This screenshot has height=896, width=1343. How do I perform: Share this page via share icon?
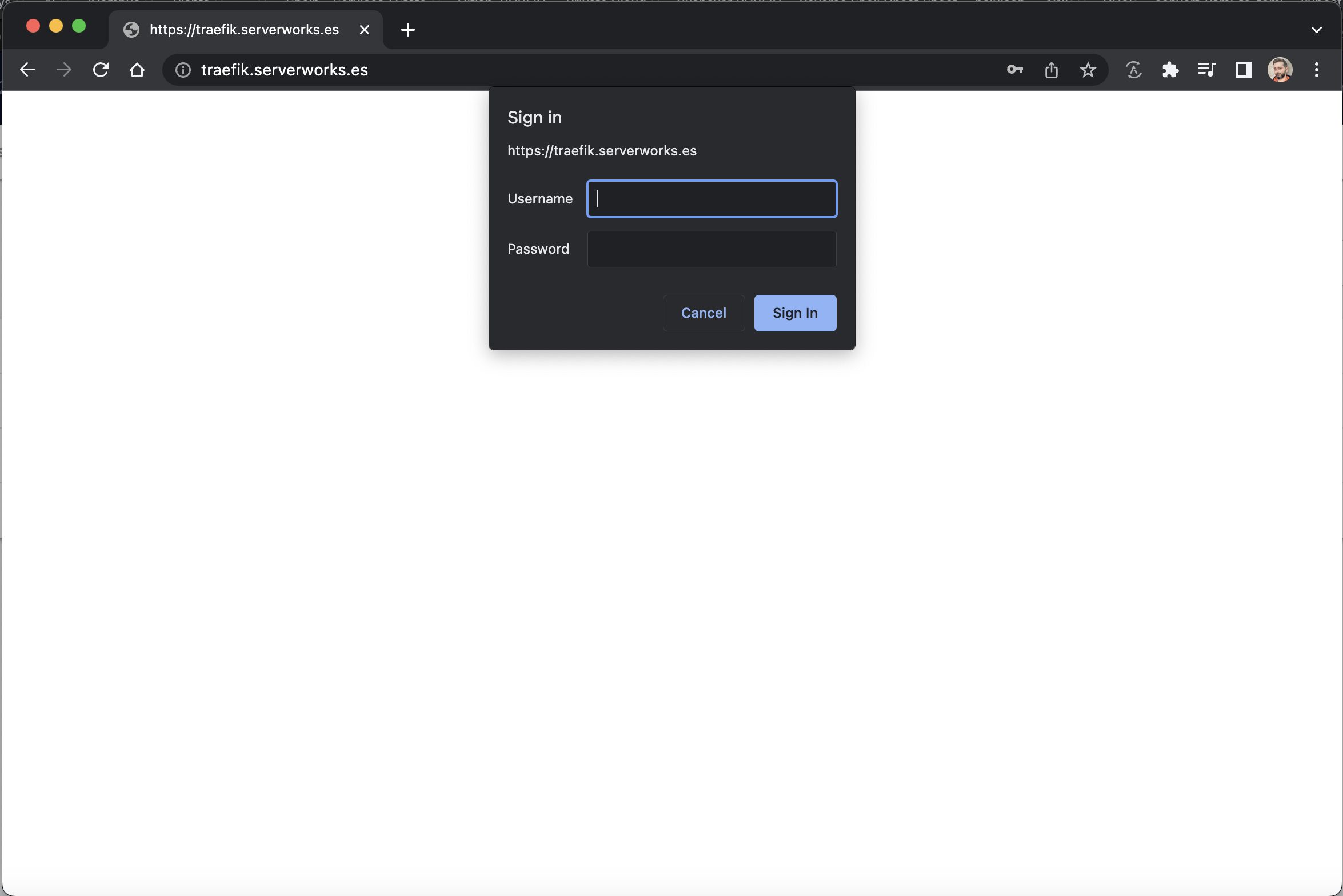click(1051, 70)
